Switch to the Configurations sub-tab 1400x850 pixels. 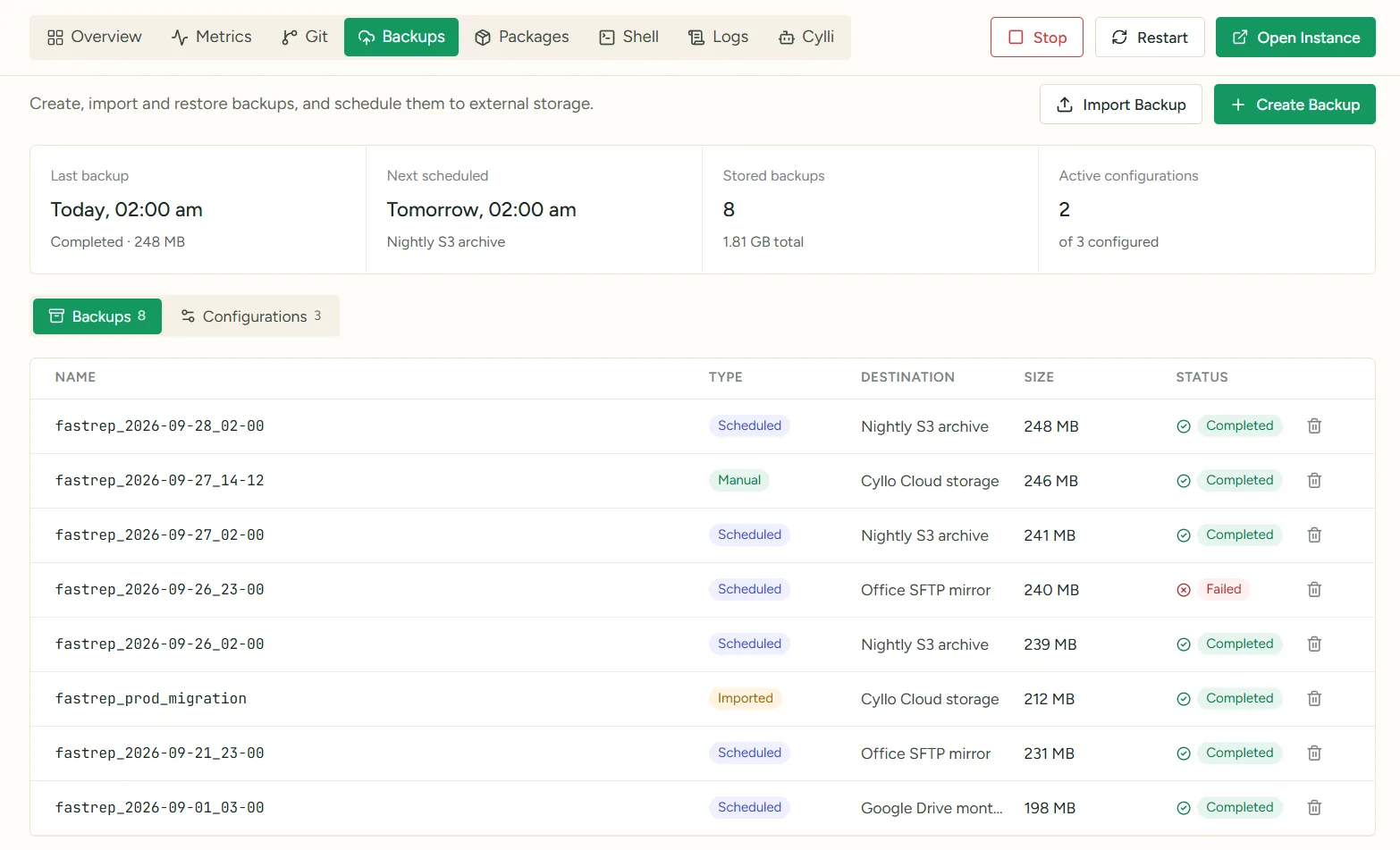click(250, 316)
